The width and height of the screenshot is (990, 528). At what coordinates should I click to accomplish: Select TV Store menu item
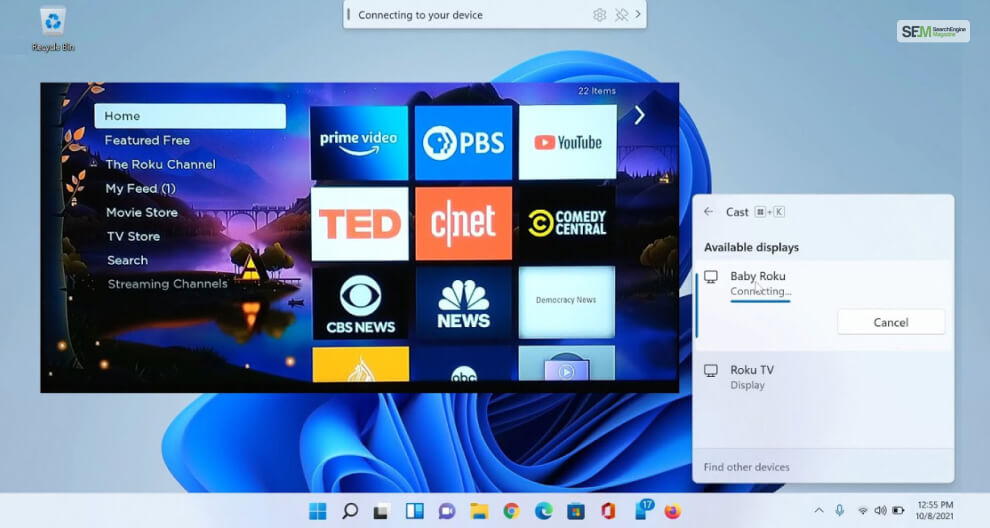coord(133,236)
